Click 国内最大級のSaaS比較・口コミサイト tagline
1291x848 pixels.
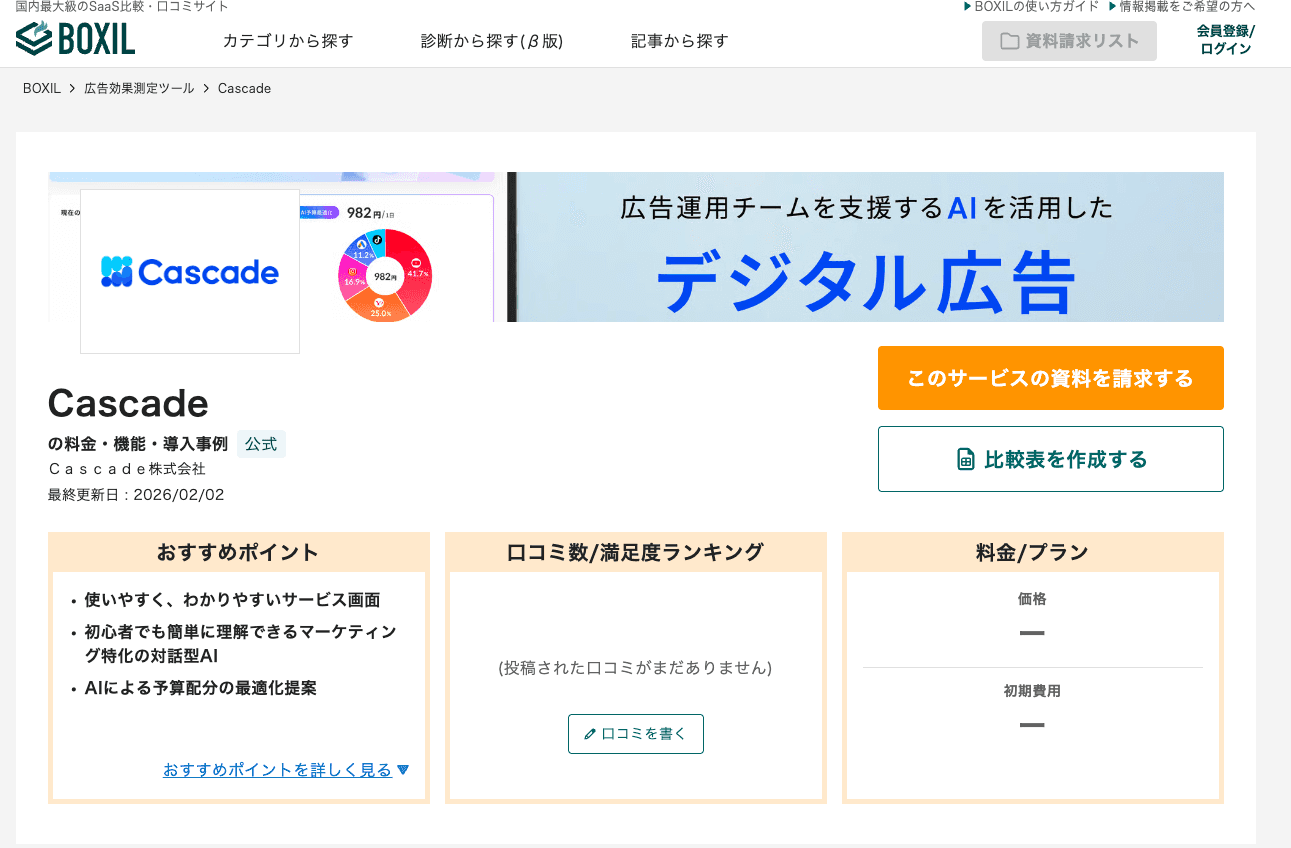click(121, 6)
